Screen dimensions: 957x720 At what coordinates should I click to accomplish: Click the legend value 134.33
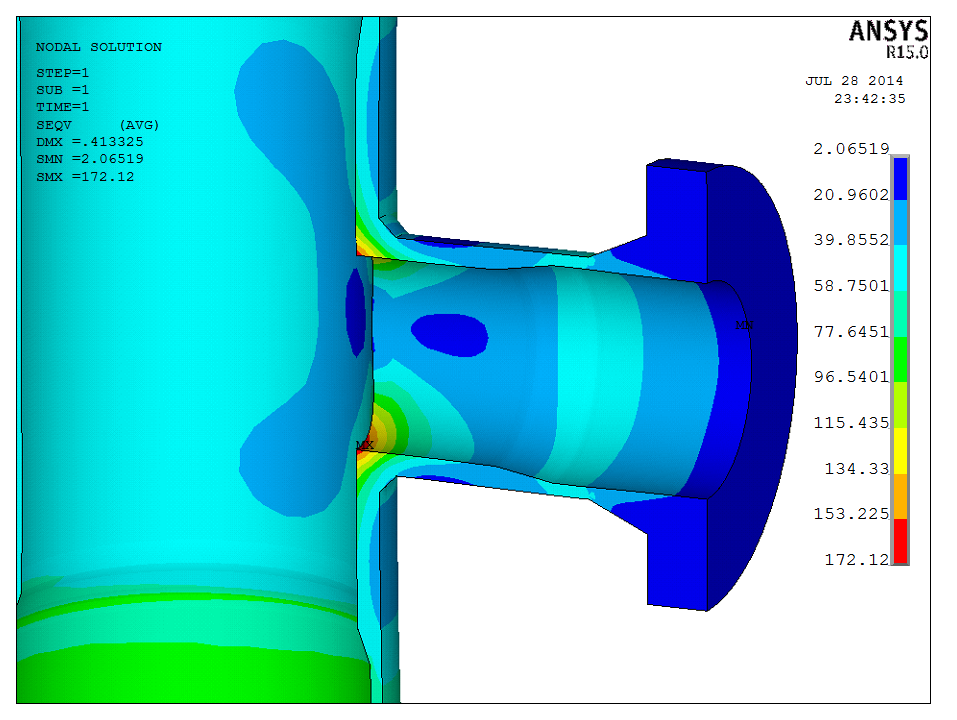(857, 468)
